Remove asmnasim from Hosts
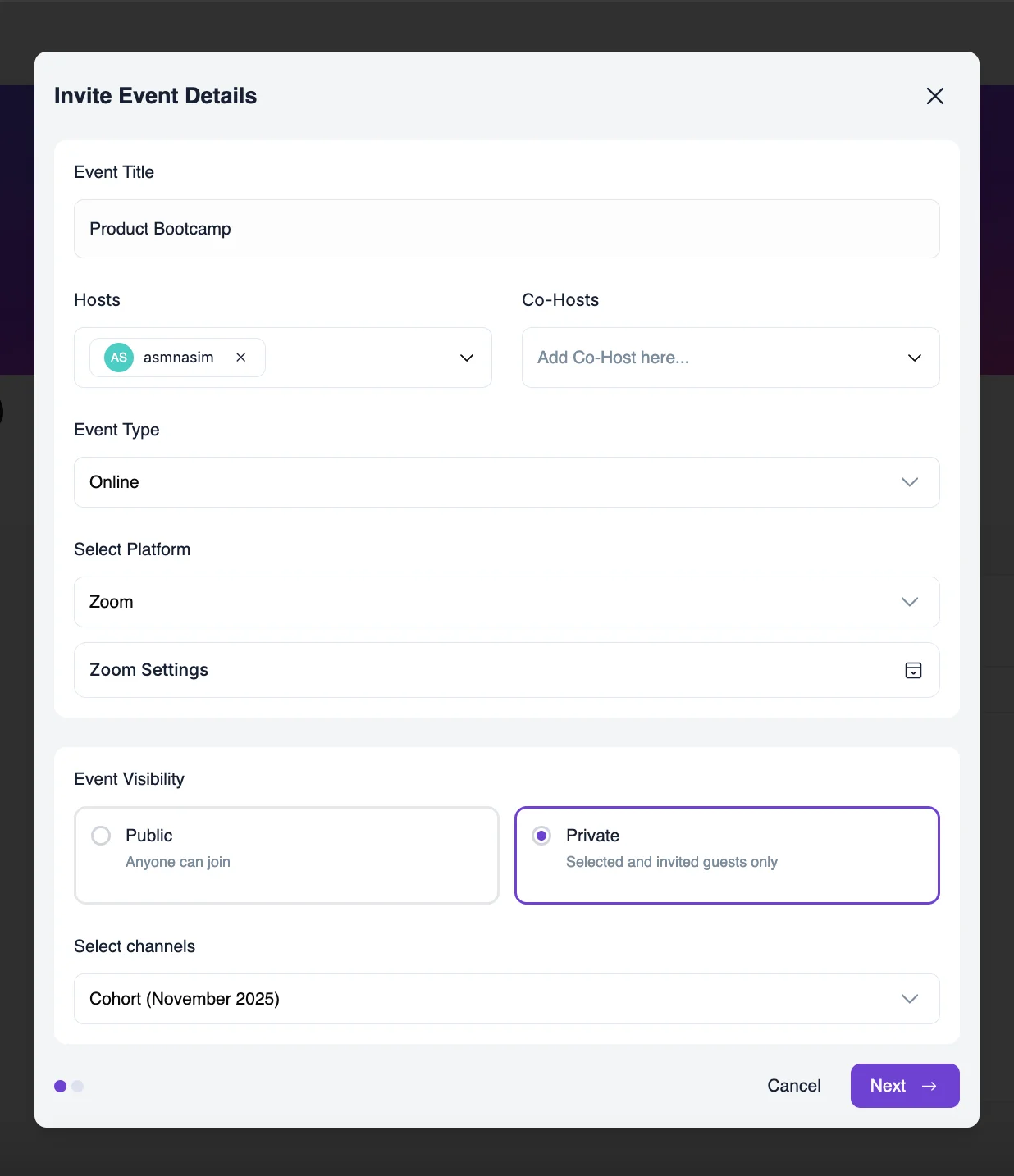Screen dimensions: 1014x1176 click(x=240, y=358)
